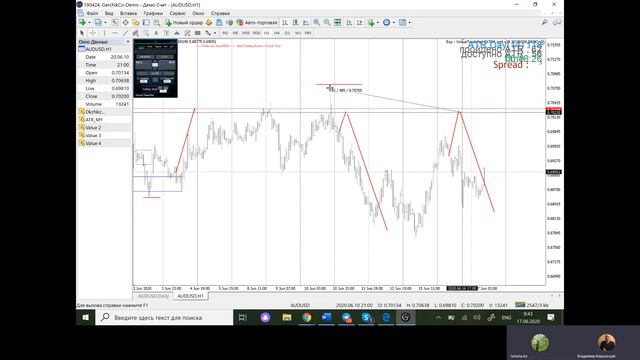This screenshot has height=360, width=640.
Task: Select the Equidistant Channel tool
Action: pyautogui.click(x=135, y=33)
